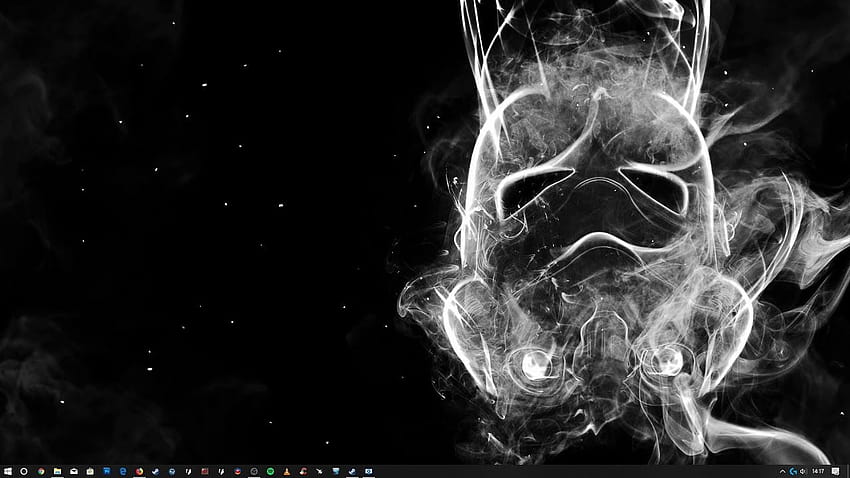Open File Explorer folder icon

click(57, 471)
